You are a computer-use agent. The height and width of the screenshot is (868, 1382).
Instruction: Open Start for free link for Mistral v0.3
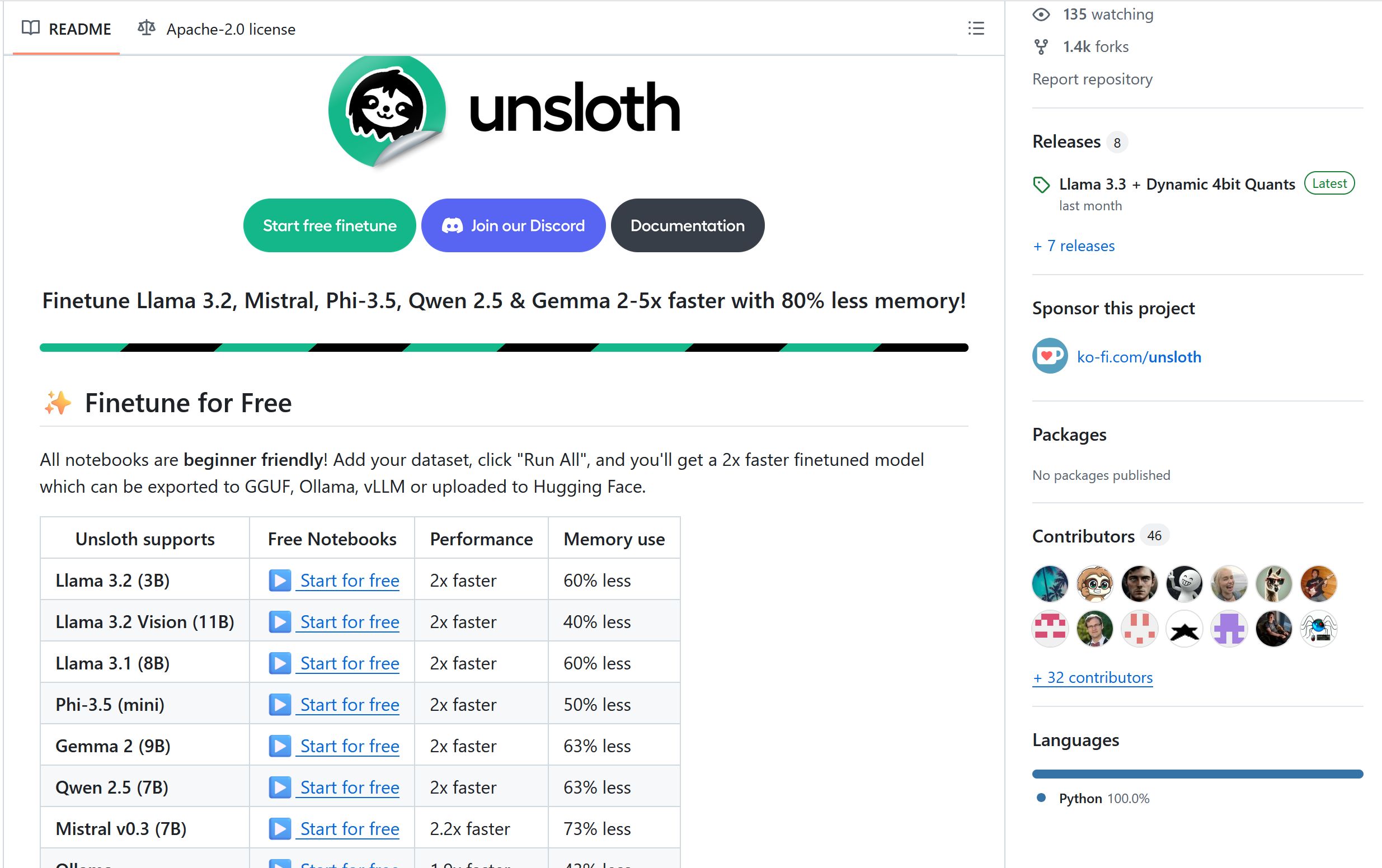point(349,828)
